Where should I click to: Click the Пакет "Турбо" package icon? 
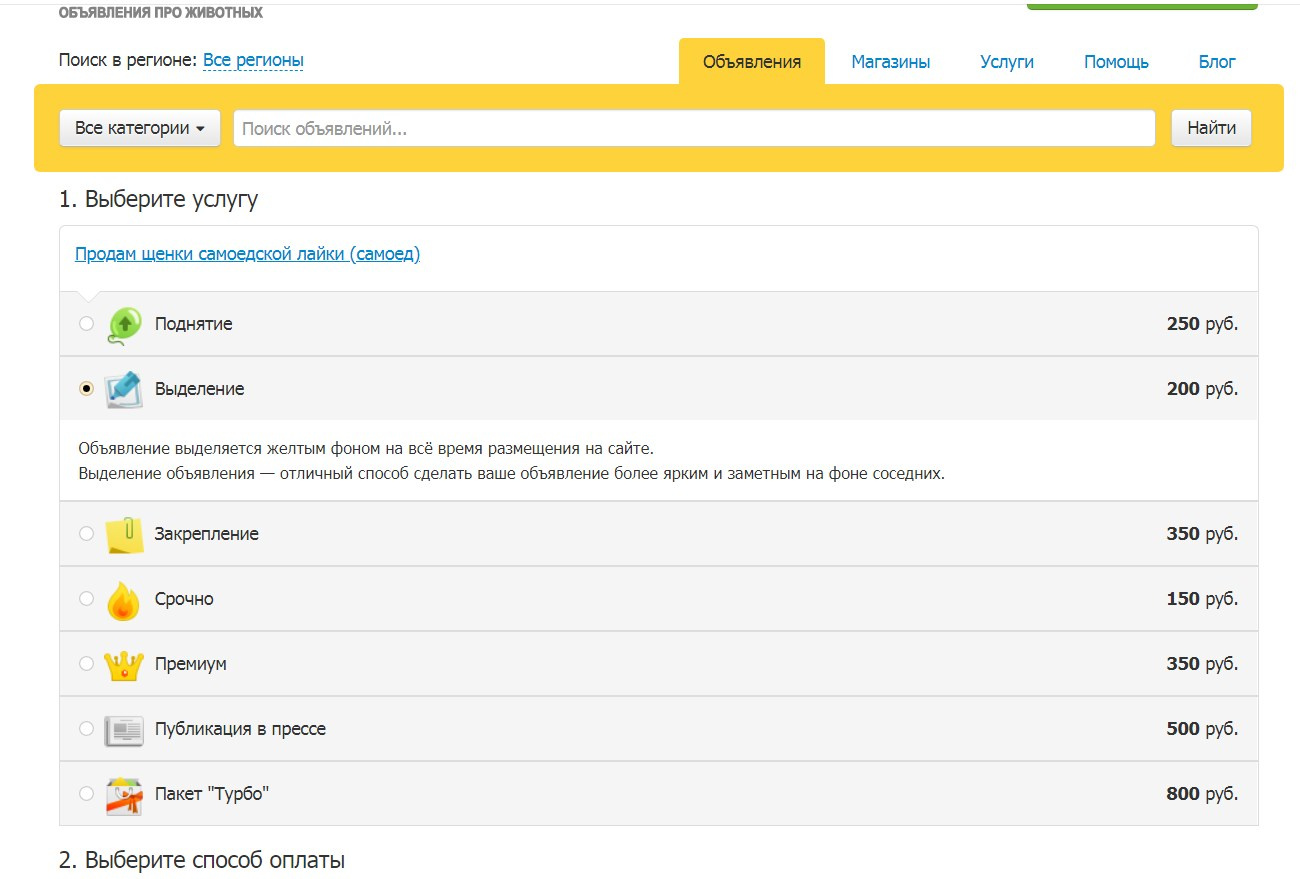124,795
